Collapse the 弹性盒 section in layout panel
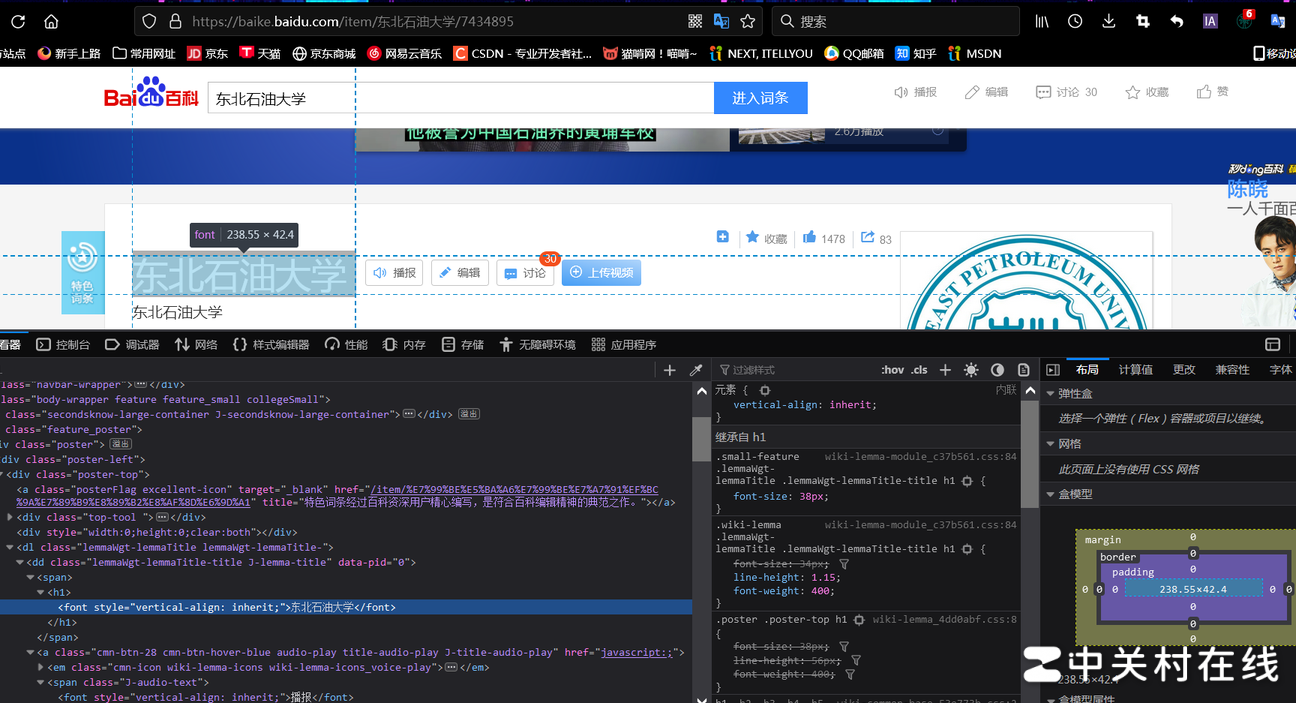Viewport: 1296px width, 703px height. [x=1050, y=394]
